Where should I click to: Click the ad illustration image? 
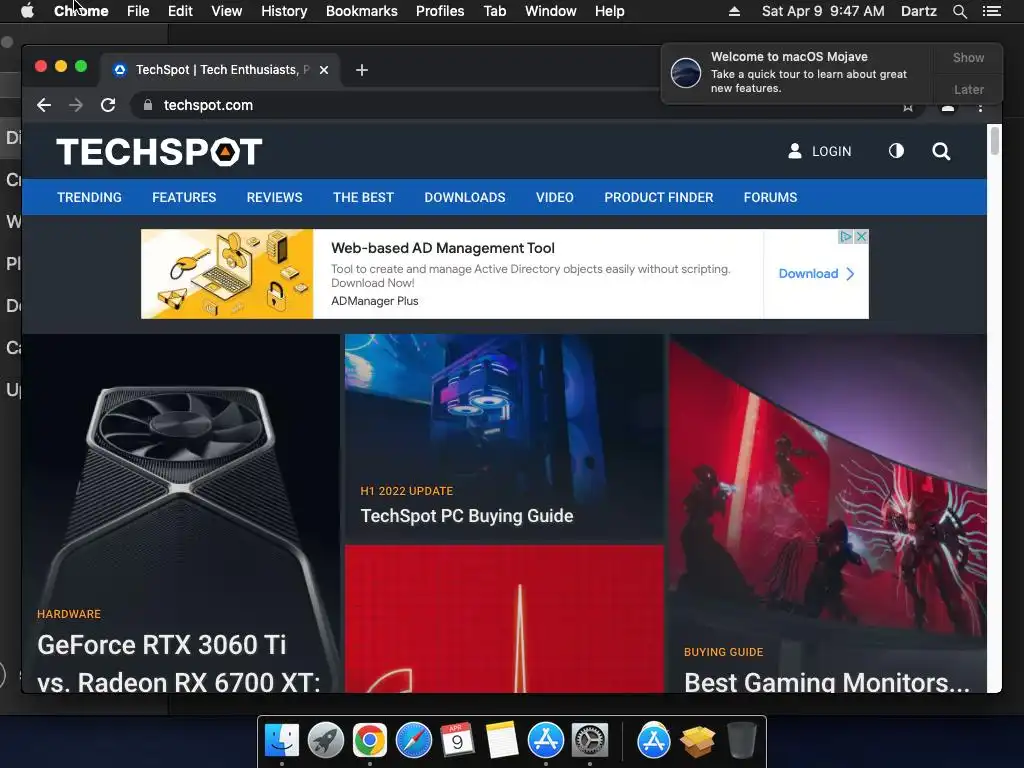[x=227, y=274]
